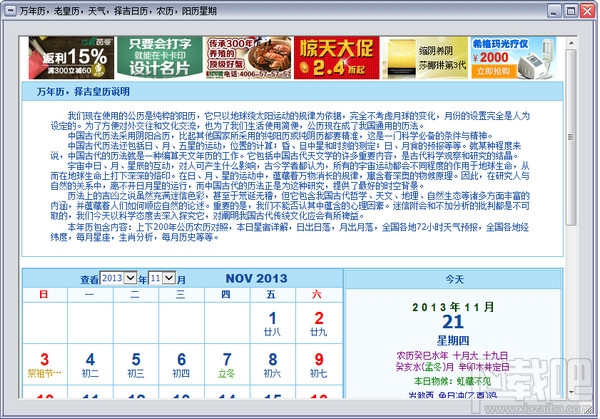Select November 9 初七 in the calendar

click(x=318, y=364)
